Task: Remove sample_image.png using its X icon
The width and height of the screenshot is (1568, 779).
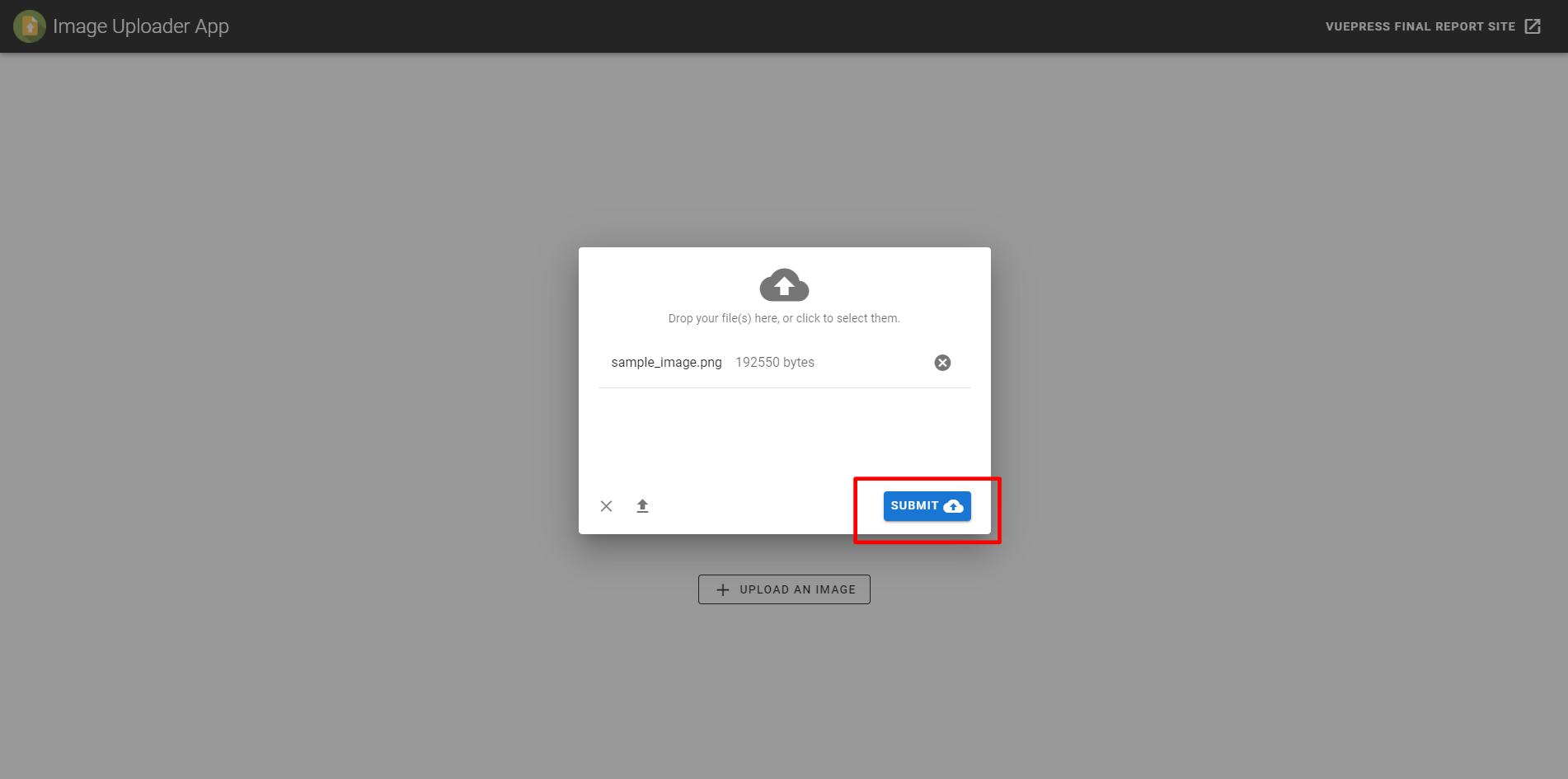Action: (942, 362)
